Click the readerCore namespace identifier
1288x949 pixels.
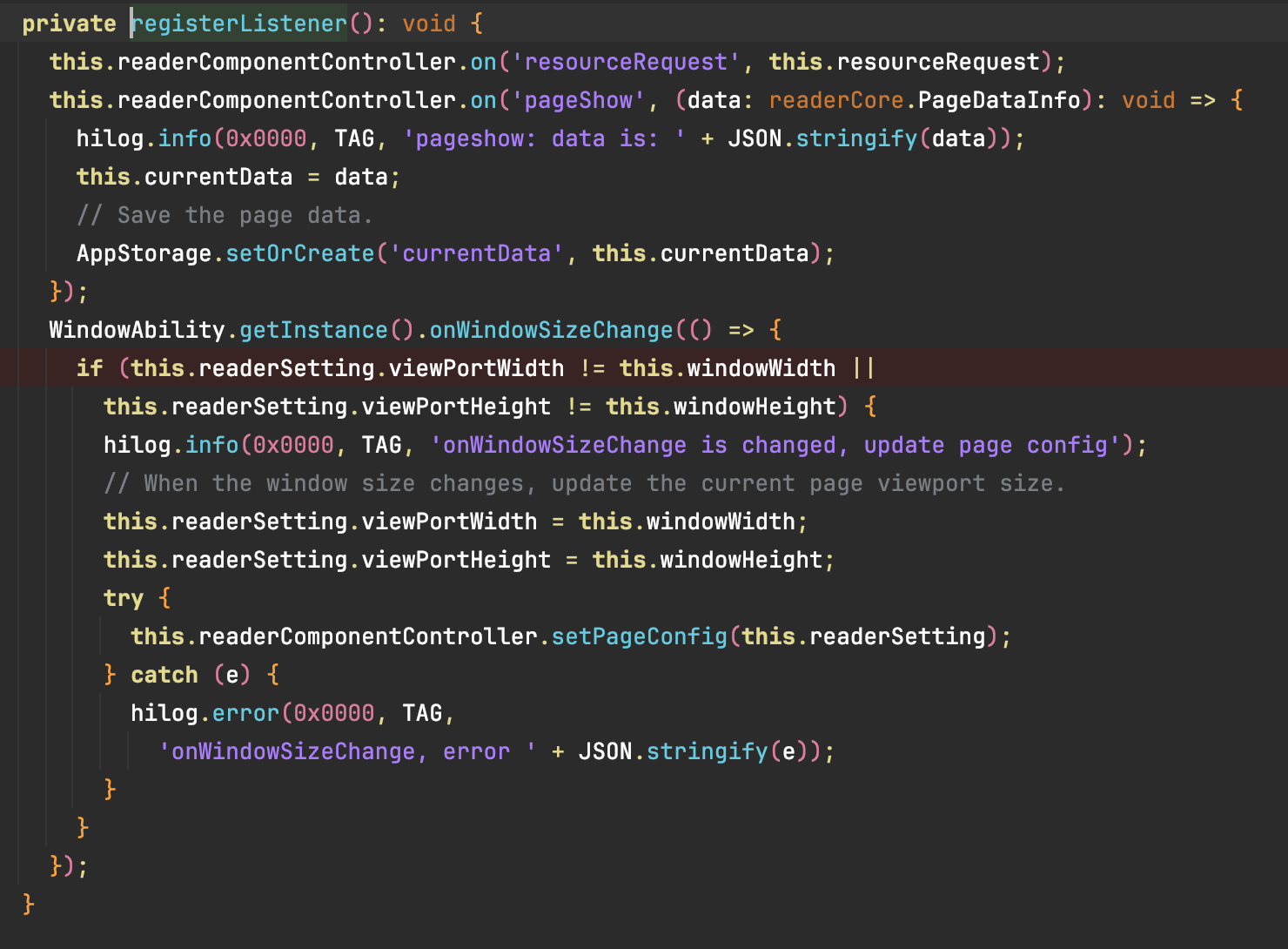pos(835,100)
